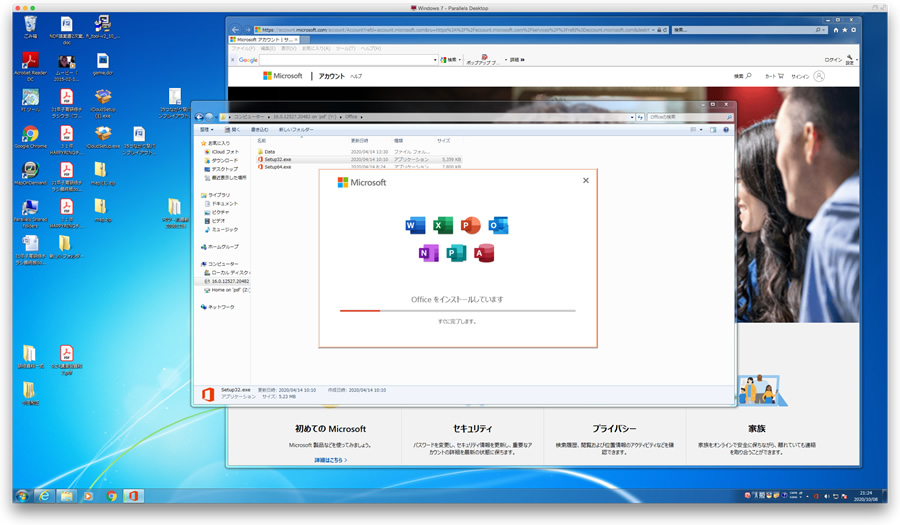Open Explorer view options dropdown arrow
The width and height of the screenshot is (900, 525).
pos(701,130)
